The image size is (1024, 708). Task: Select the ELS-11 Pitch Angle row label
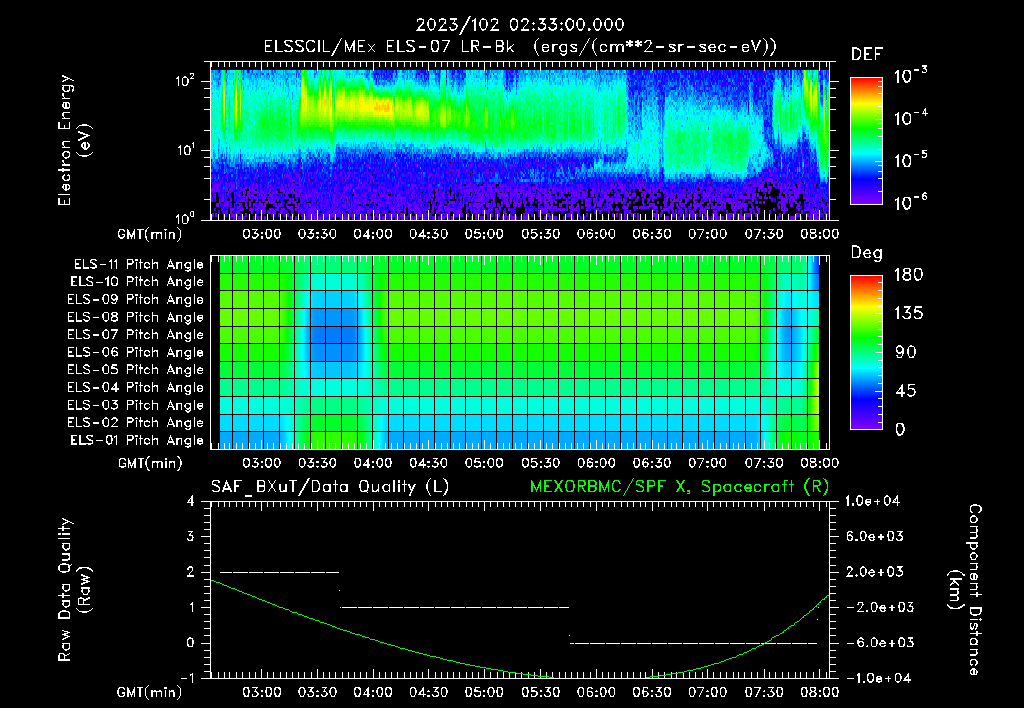(138, 265)
